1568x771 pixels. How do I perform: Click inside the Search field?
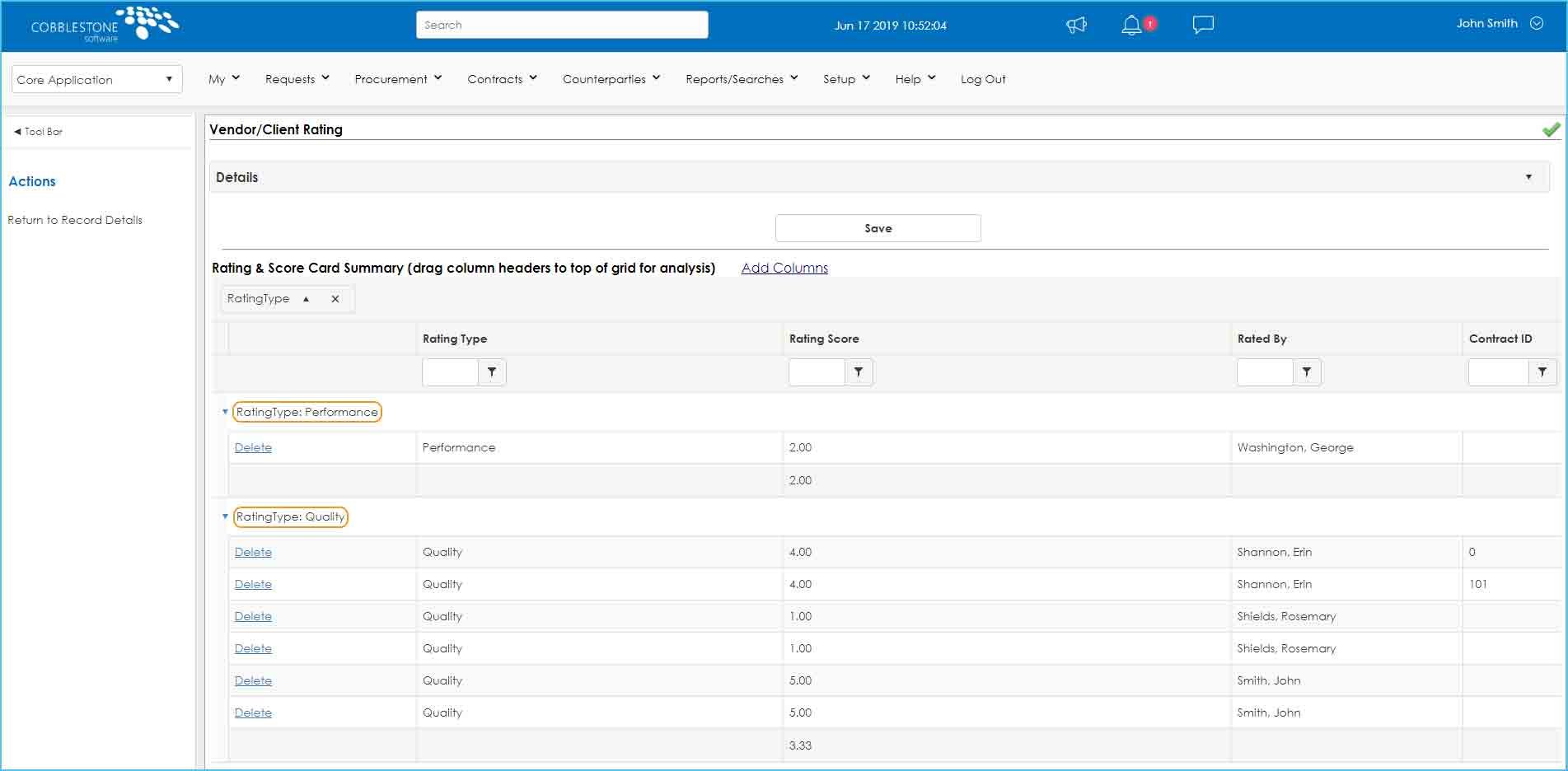562,24
